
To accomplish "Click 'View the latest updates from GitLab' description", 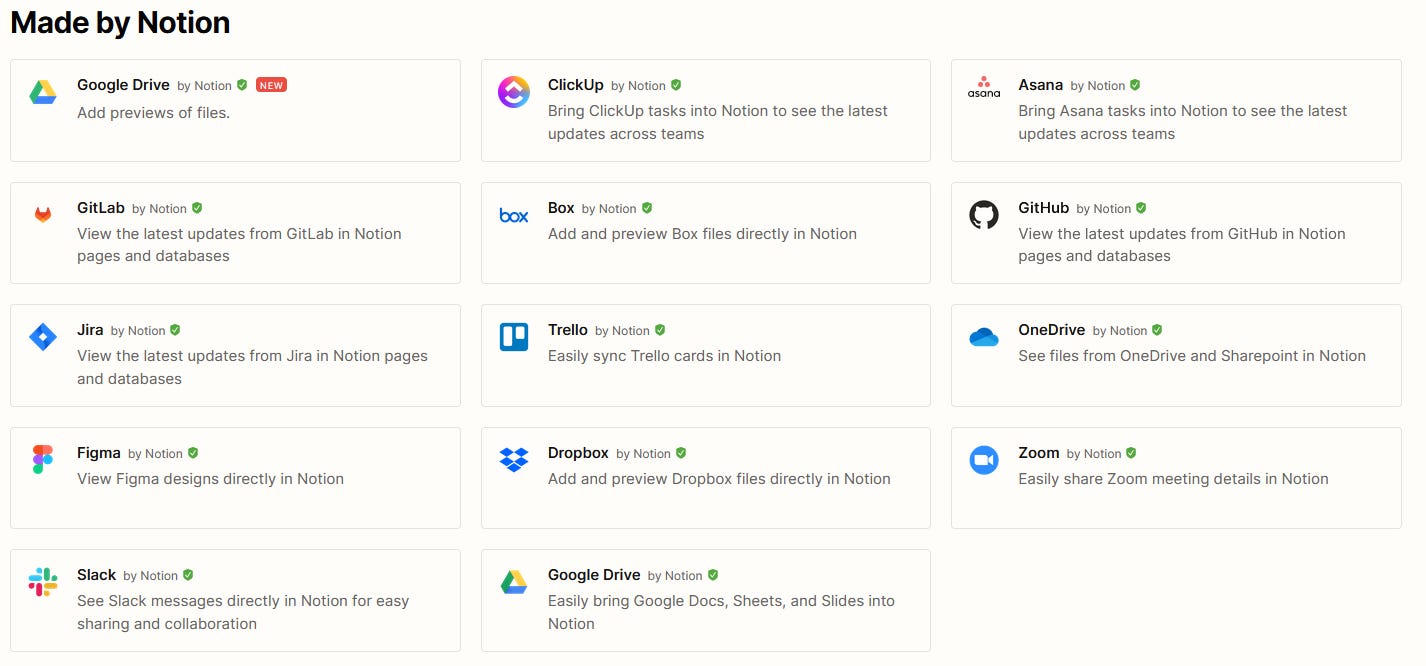I will [239, 245].
